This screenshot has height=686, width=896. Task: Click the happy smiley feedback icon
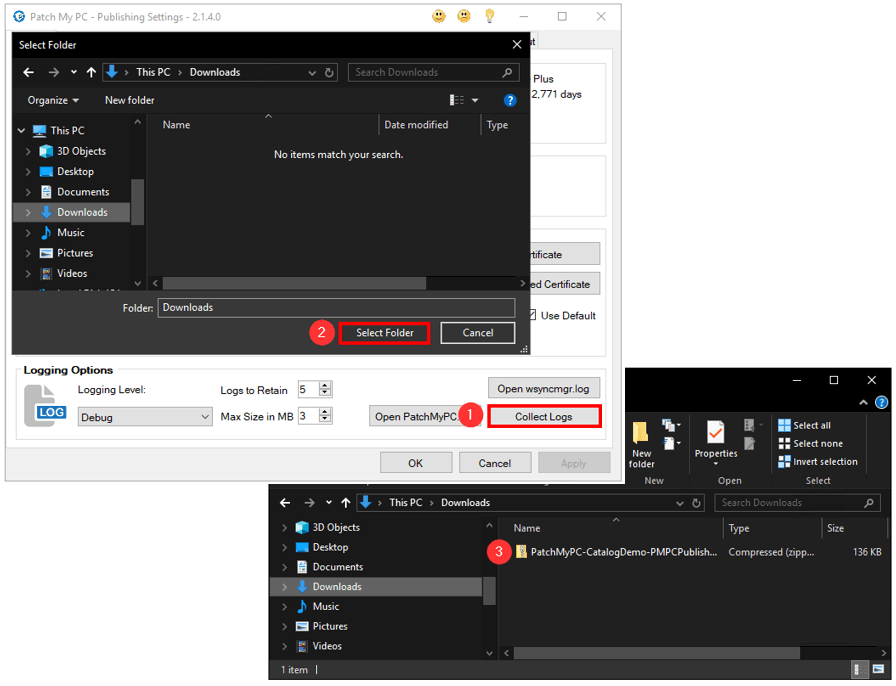coord(439,16)
